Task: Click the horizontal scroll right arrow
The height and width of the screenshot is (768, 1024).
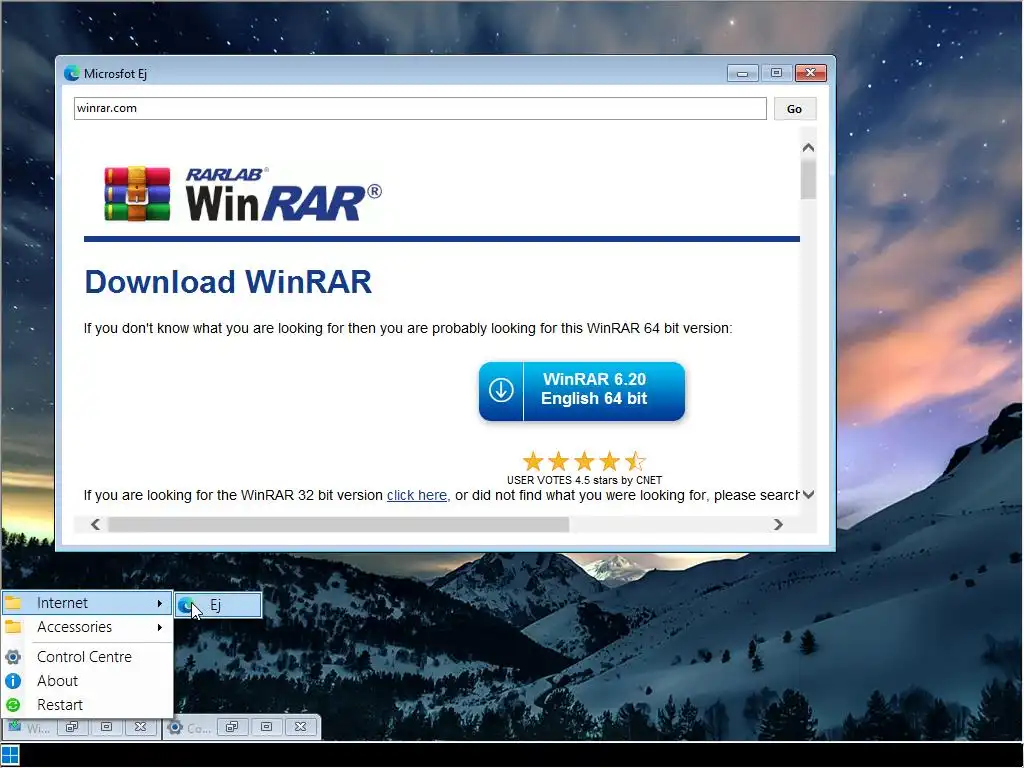Action: coord(778,524)
